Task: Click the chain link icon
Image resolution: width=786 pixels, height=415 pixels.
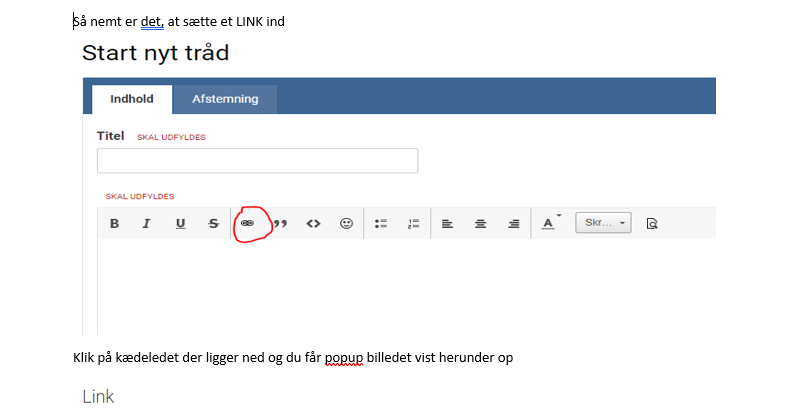Action: (x=247, y=224)
